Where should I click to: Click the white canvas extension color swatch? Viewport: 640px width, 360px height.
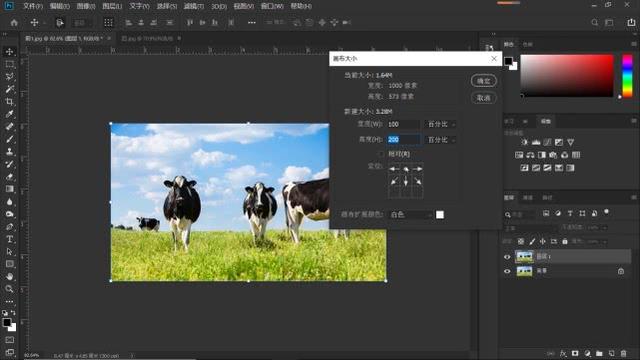[x=440, y=215]
